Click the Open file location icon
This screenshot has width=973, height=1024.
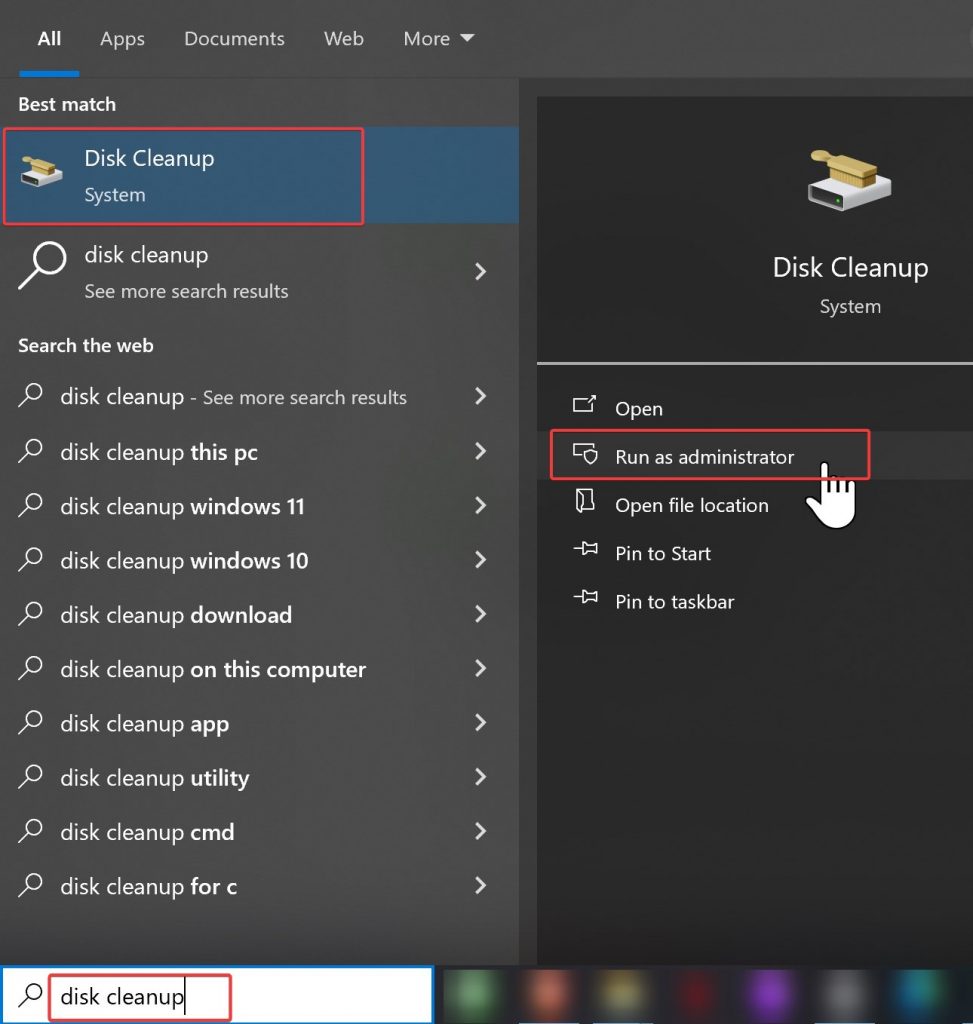click(584, 503)
